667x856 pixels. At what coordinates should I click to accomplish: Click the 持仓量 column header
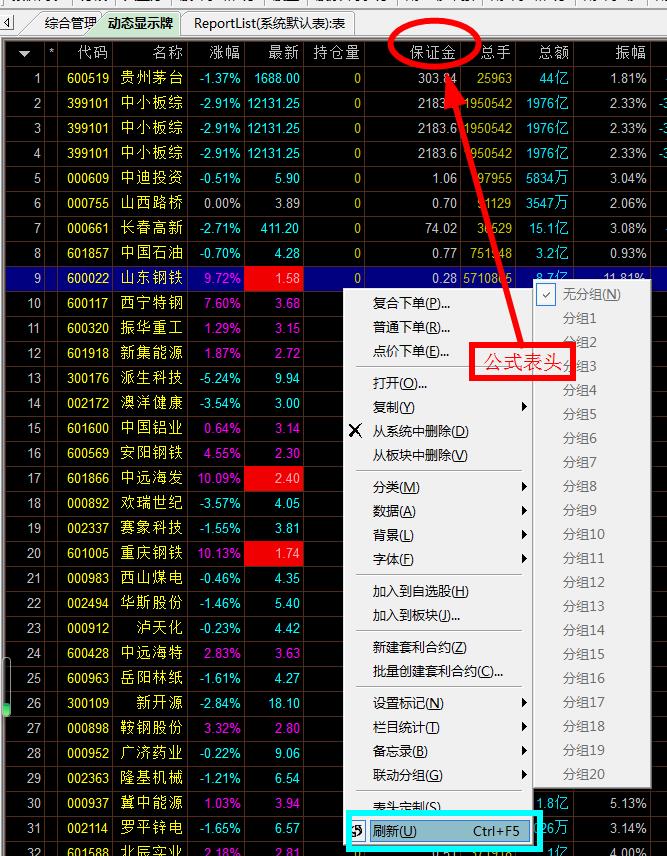[x=336, y=52]
